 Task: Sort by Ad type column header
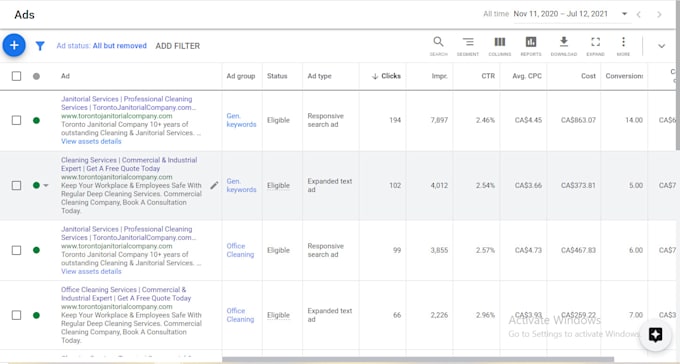pyautogui.click(x=319, y=76)
